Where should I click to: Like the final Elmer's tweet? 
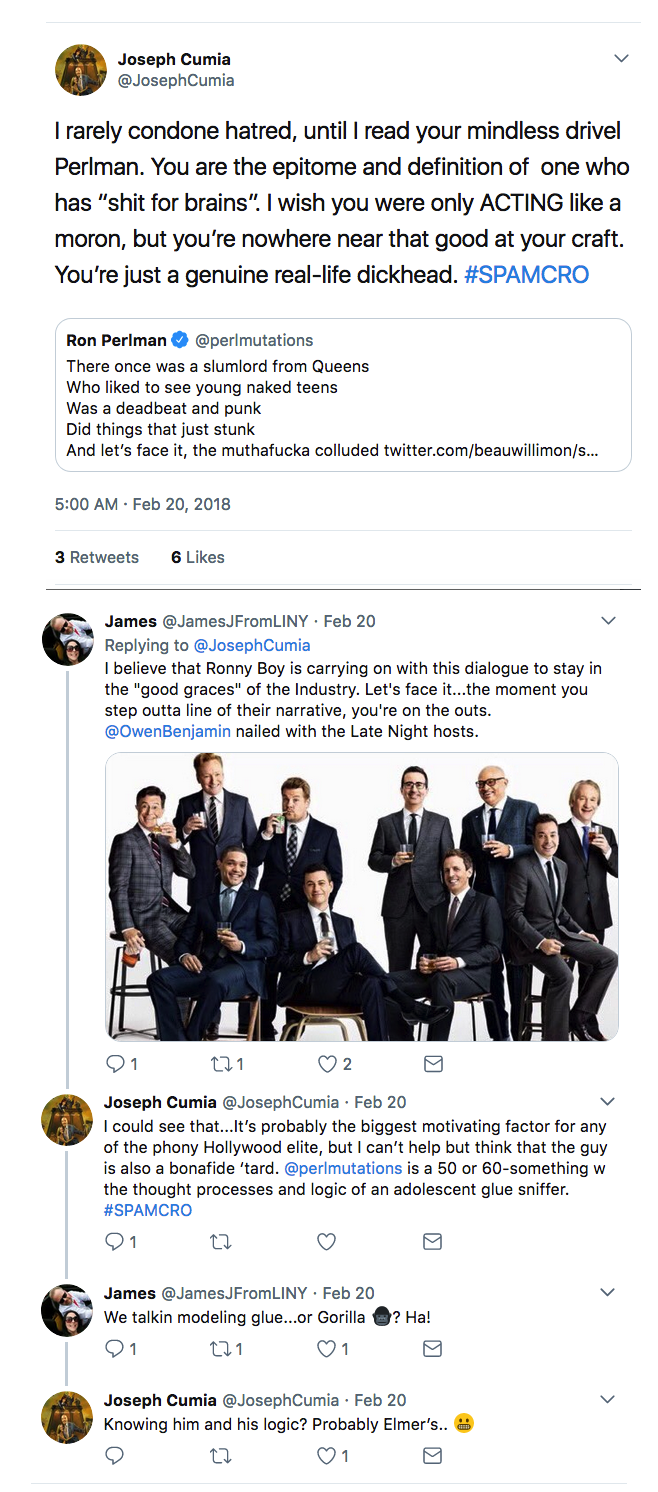tap(326, 1456)
